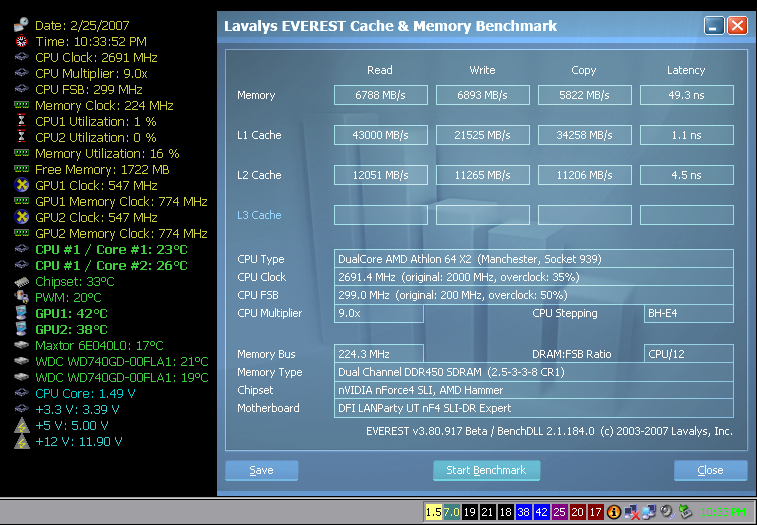The height and width of the screenshot is (525, 757).
Task: Click the Motherboard DFI LANParty field
Action: click(533, 409)
